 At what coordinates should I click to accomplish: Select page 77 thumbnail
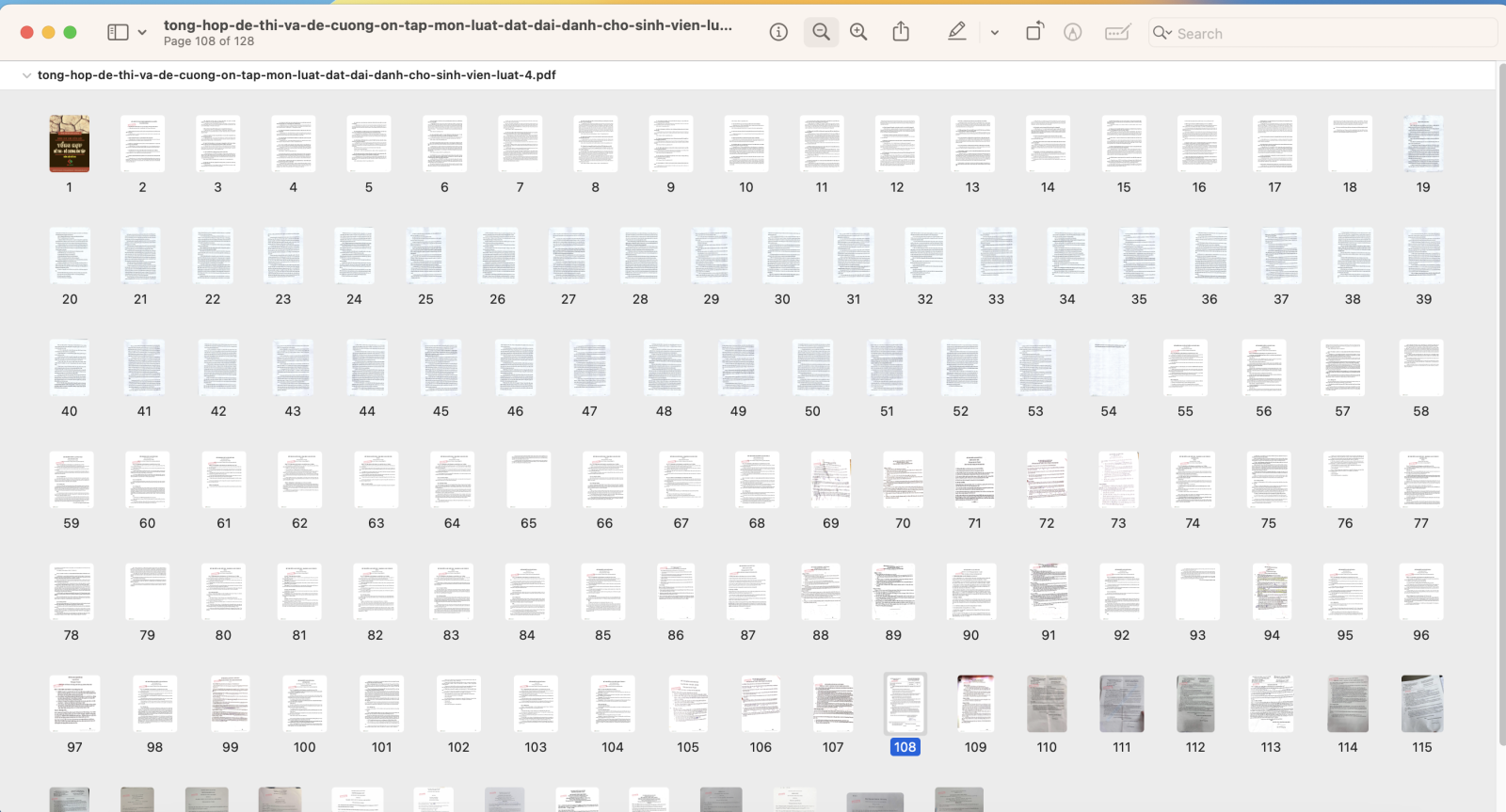point(1421,479)
